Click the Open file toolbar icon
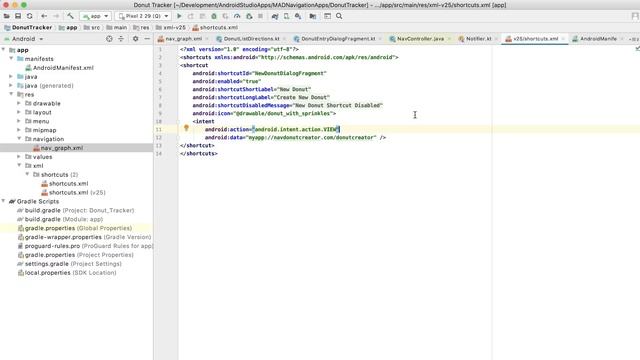The width and height of the screenshot is (640, 360). pyautogui.click(x=7, y=16)
